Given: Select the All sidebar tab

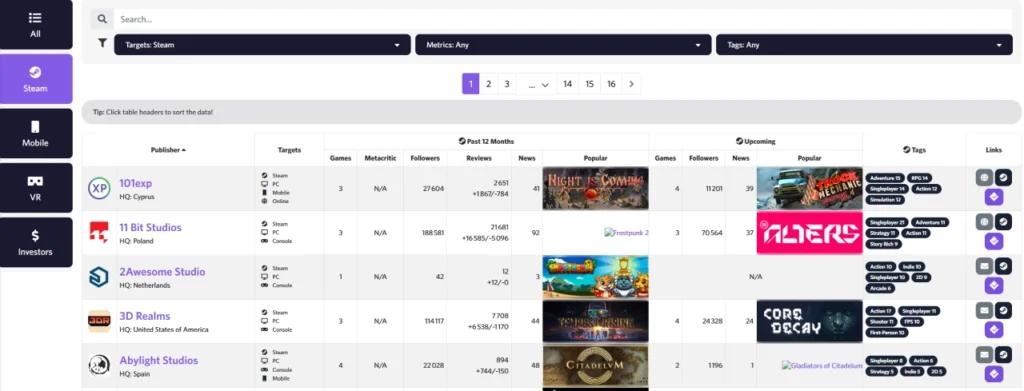Looking at the screenshot, I should click(x=36, y=25).
